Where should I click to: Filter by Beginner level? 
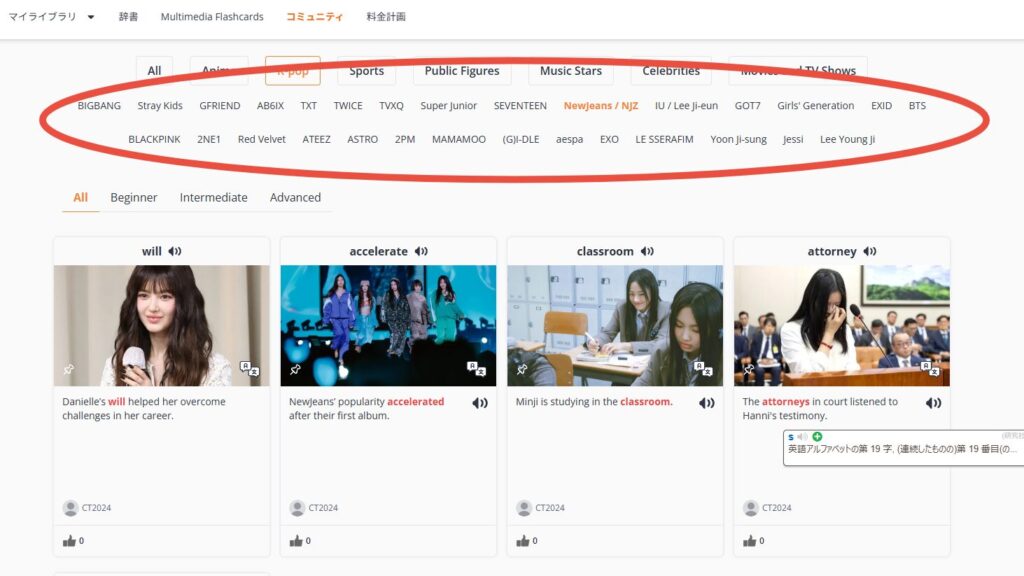(134, 197)
